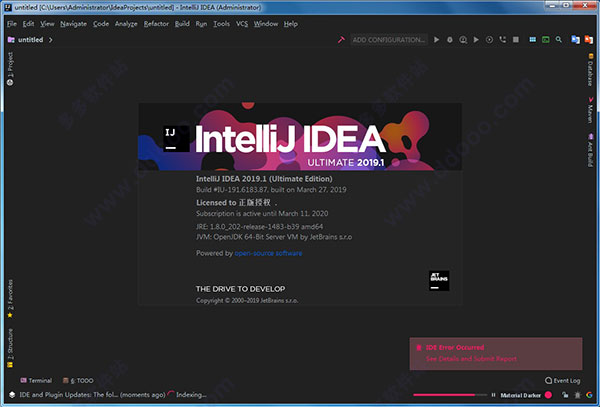Image resolution: width=600 pixels, height=407 pixels.
Task: Click the IntelliJ IDEA splash banner image
Action: [x=300, y=137]
